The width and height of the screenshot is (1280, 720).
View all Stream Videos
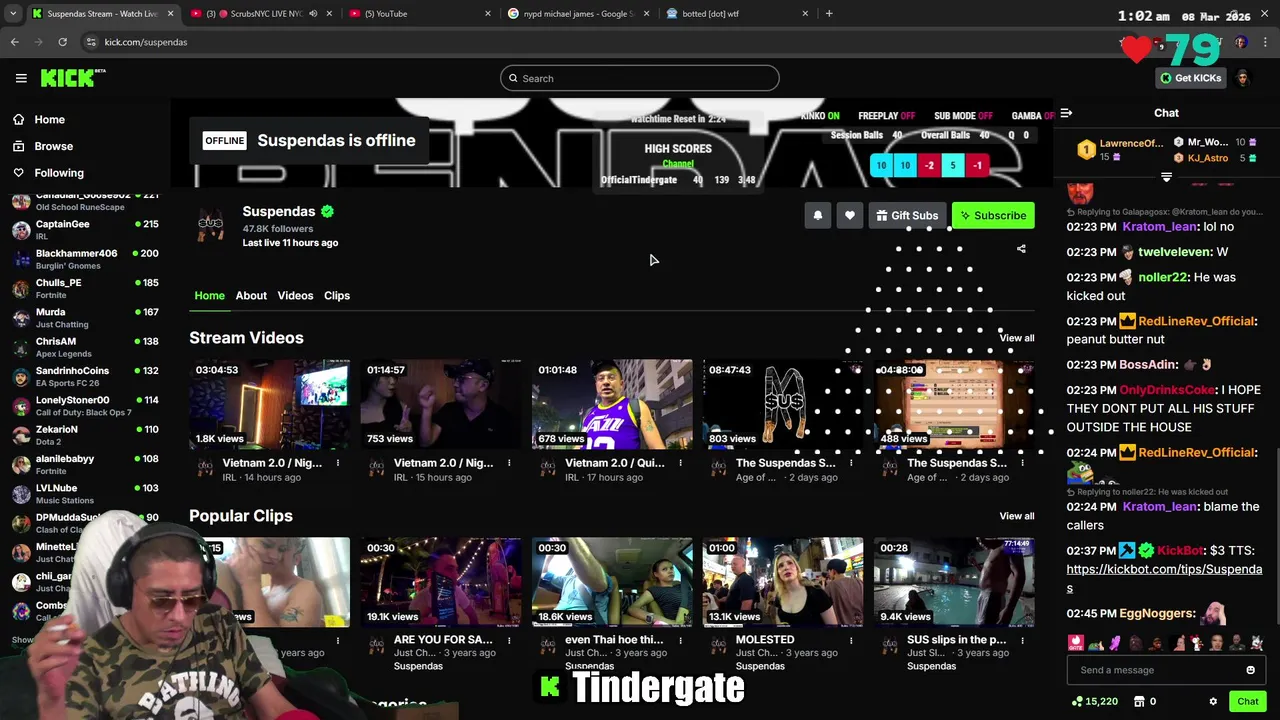click(x=1017, y=338)
